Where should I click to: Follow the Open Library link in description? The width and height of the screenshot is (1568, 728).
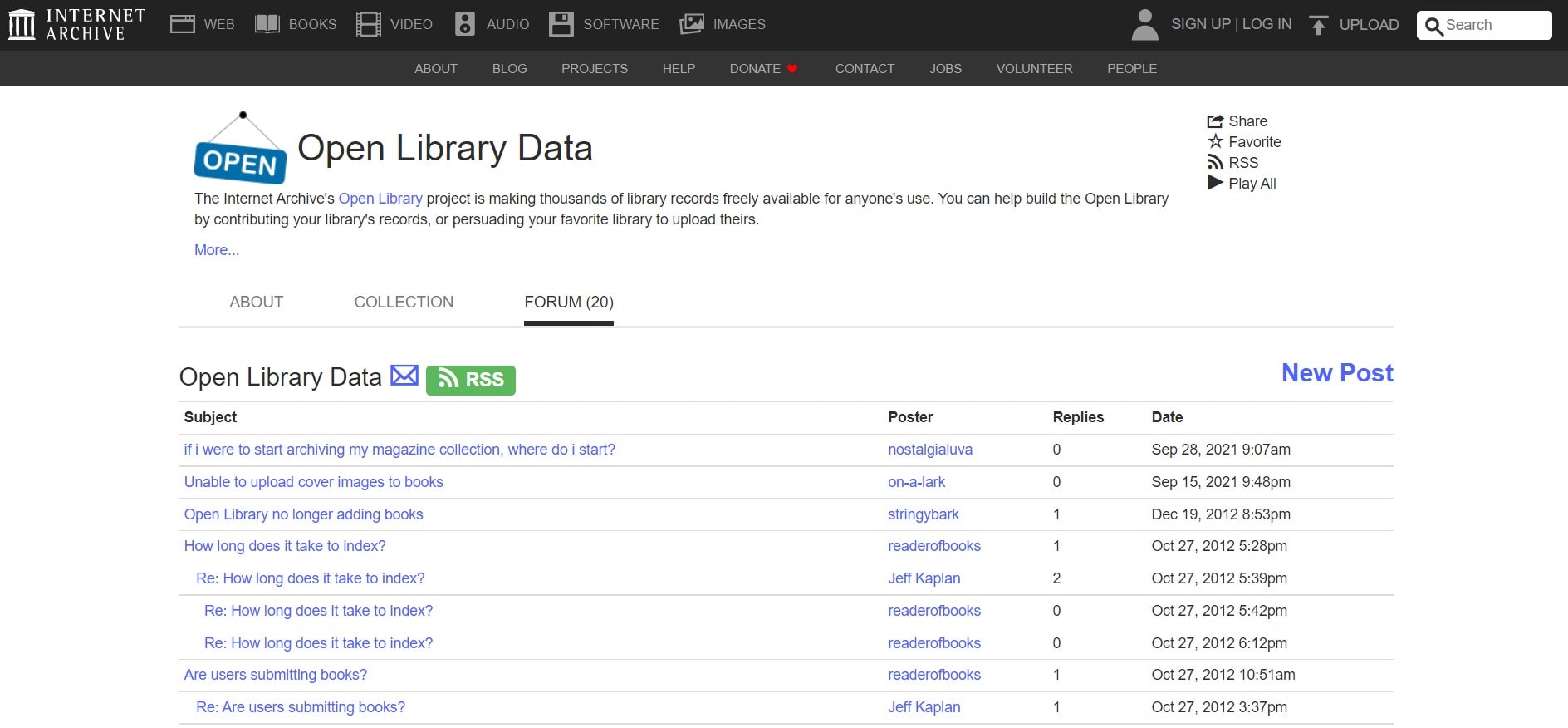380,199
